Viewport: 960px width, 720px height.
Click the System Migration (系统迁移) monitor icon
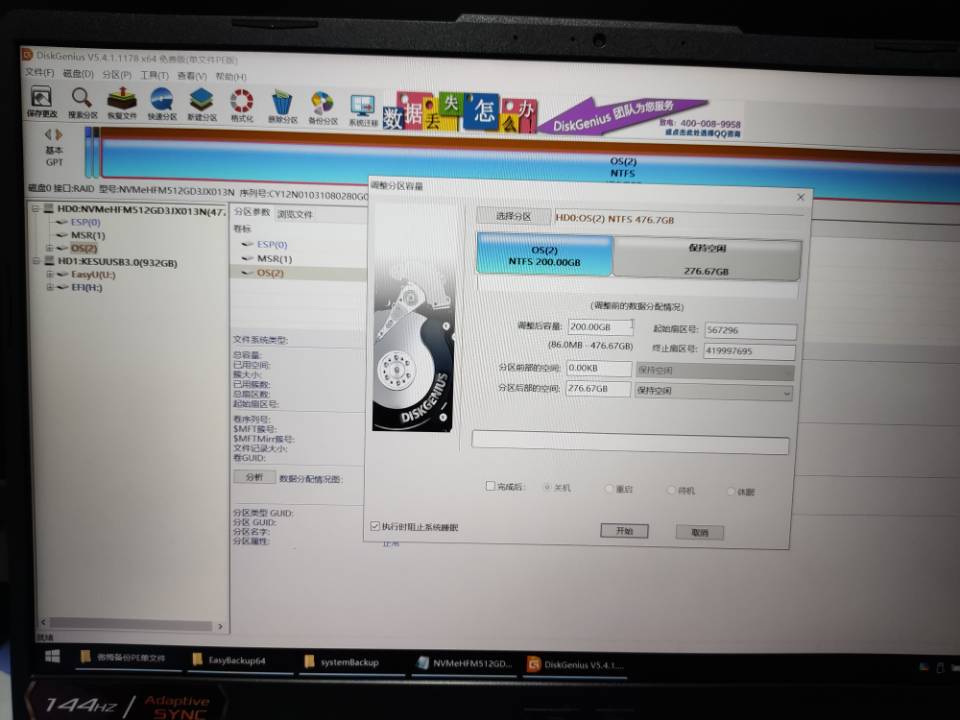pyautogui.click(x=363, y=110)
